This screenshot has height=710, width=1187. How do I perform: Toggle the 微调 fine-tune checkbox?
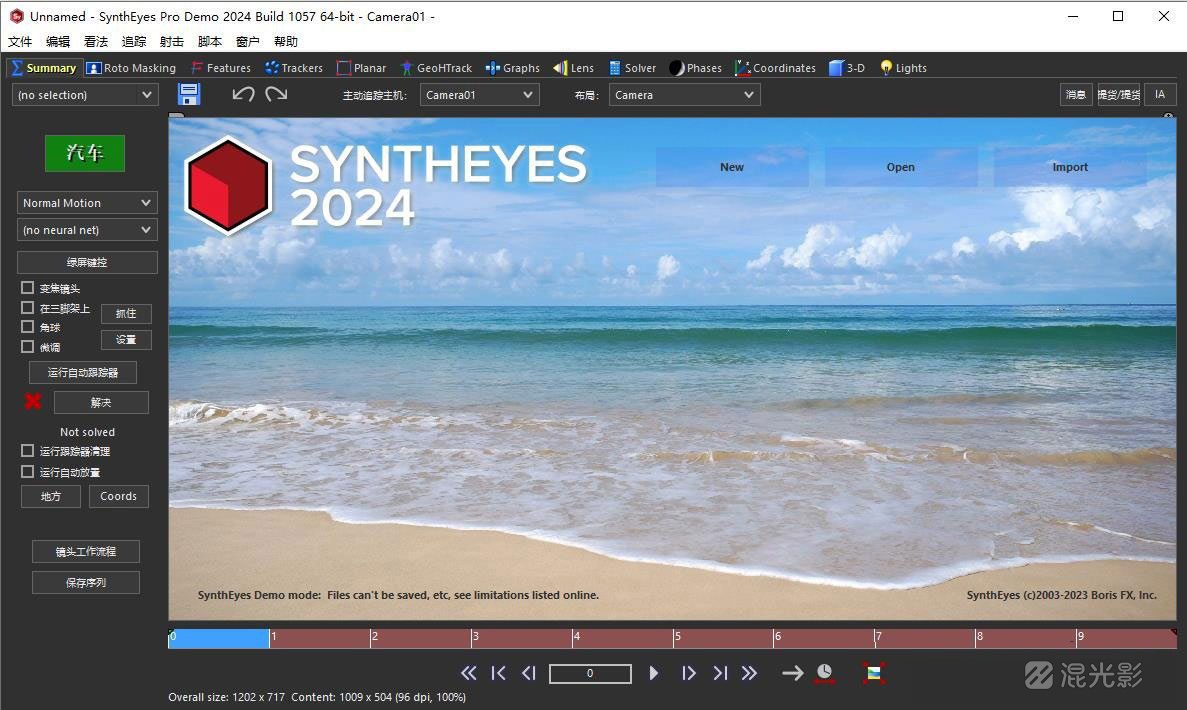28,347
